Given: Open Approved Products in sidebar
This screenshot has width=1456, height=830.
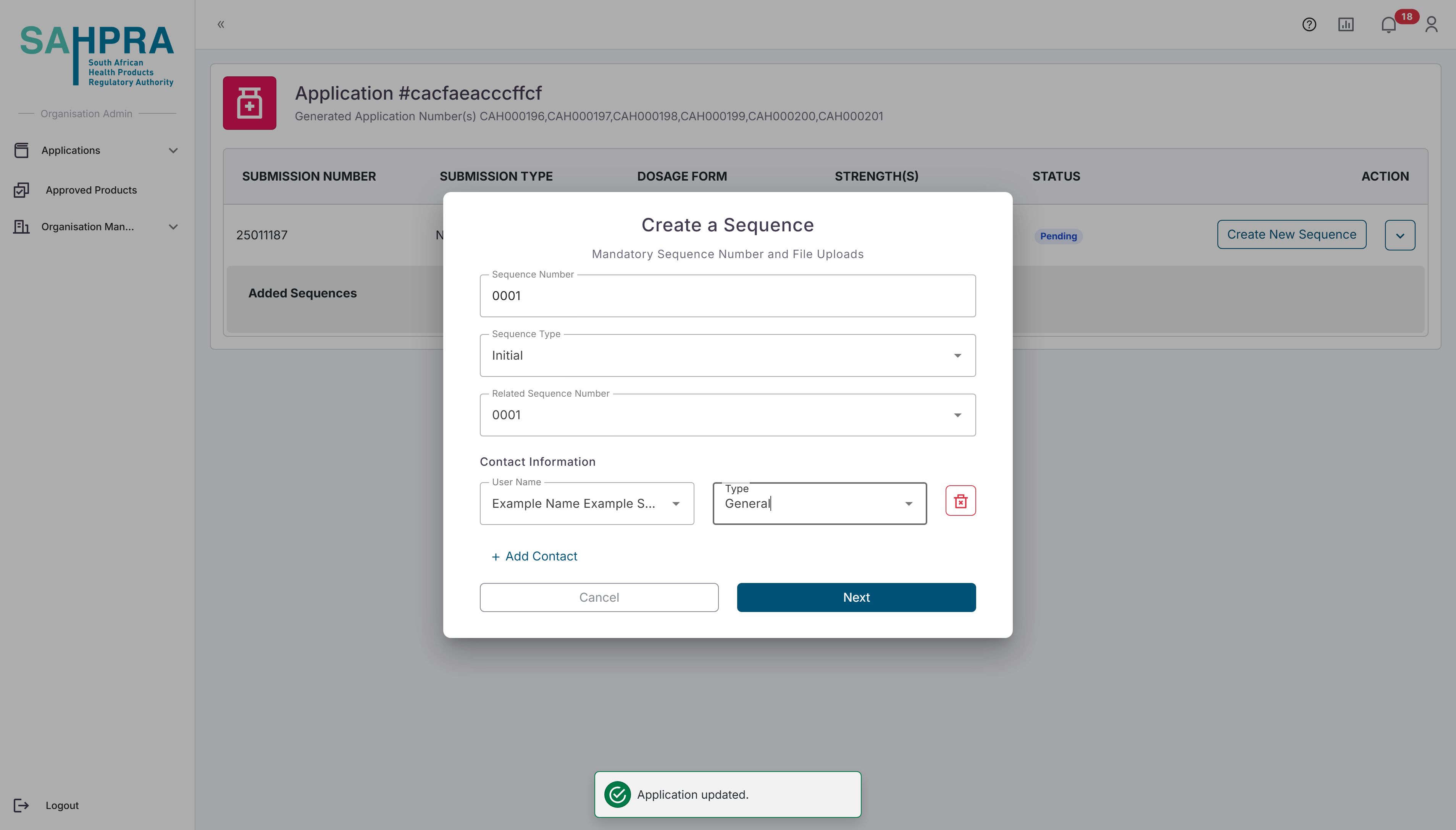Looking at the screenshot, I should [x=96, y=190].
